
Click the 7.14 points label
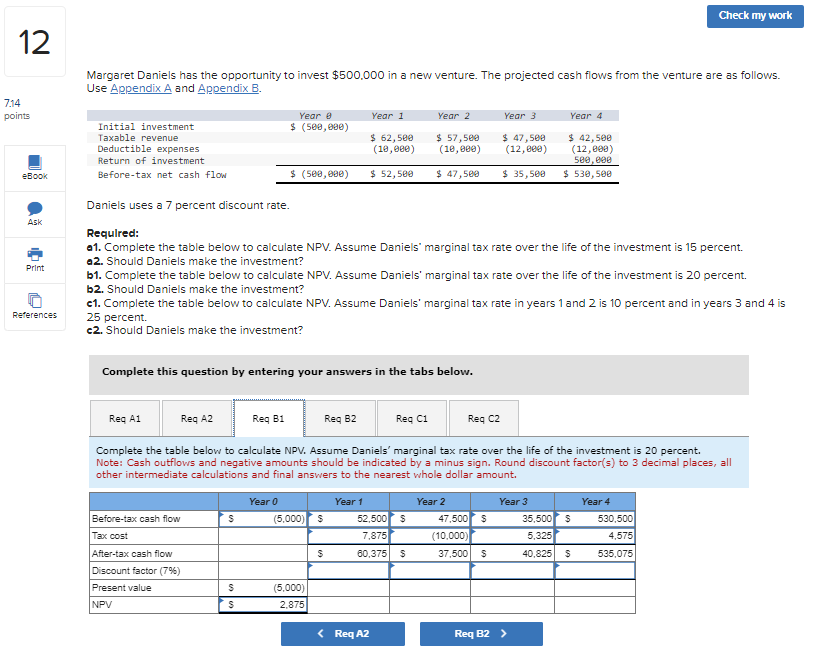[x=17, y=109]
